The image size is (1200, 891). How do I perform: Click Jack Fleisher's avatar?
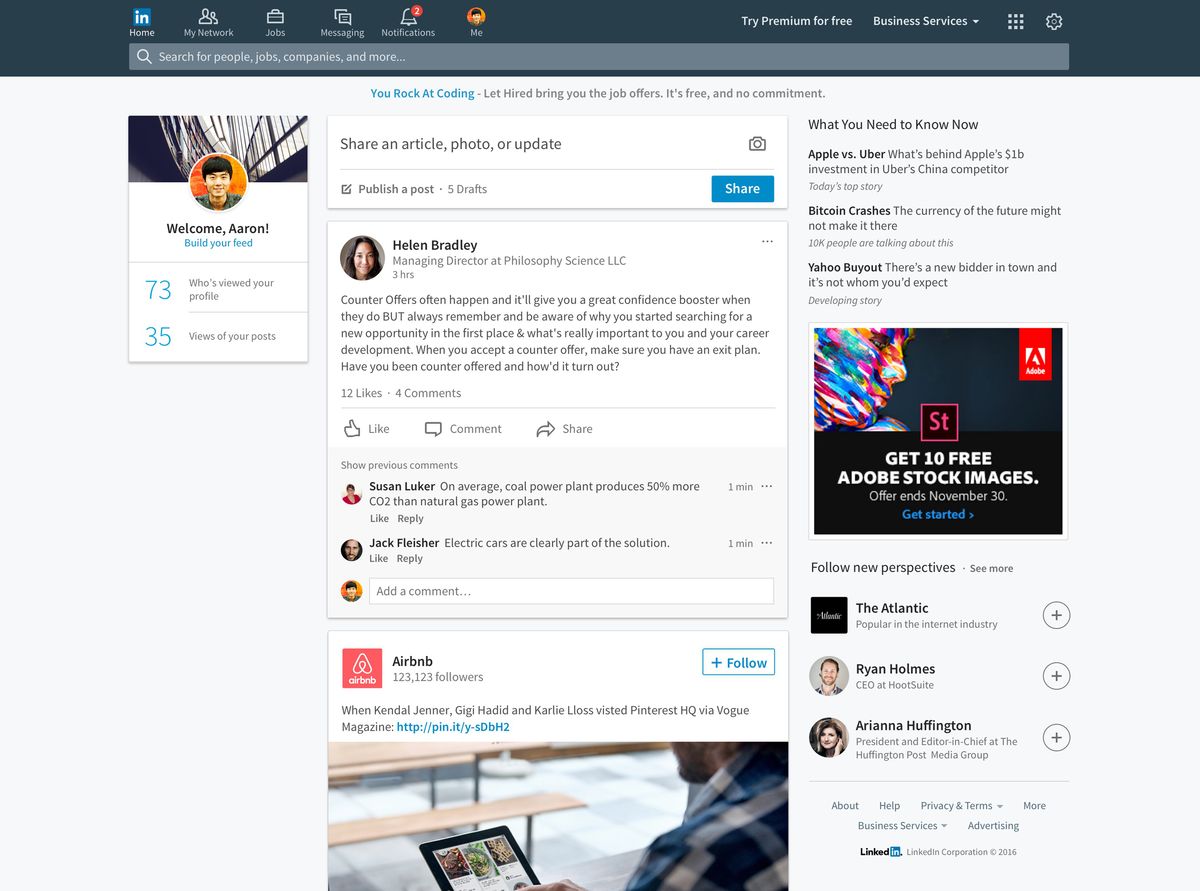(351, 550)
